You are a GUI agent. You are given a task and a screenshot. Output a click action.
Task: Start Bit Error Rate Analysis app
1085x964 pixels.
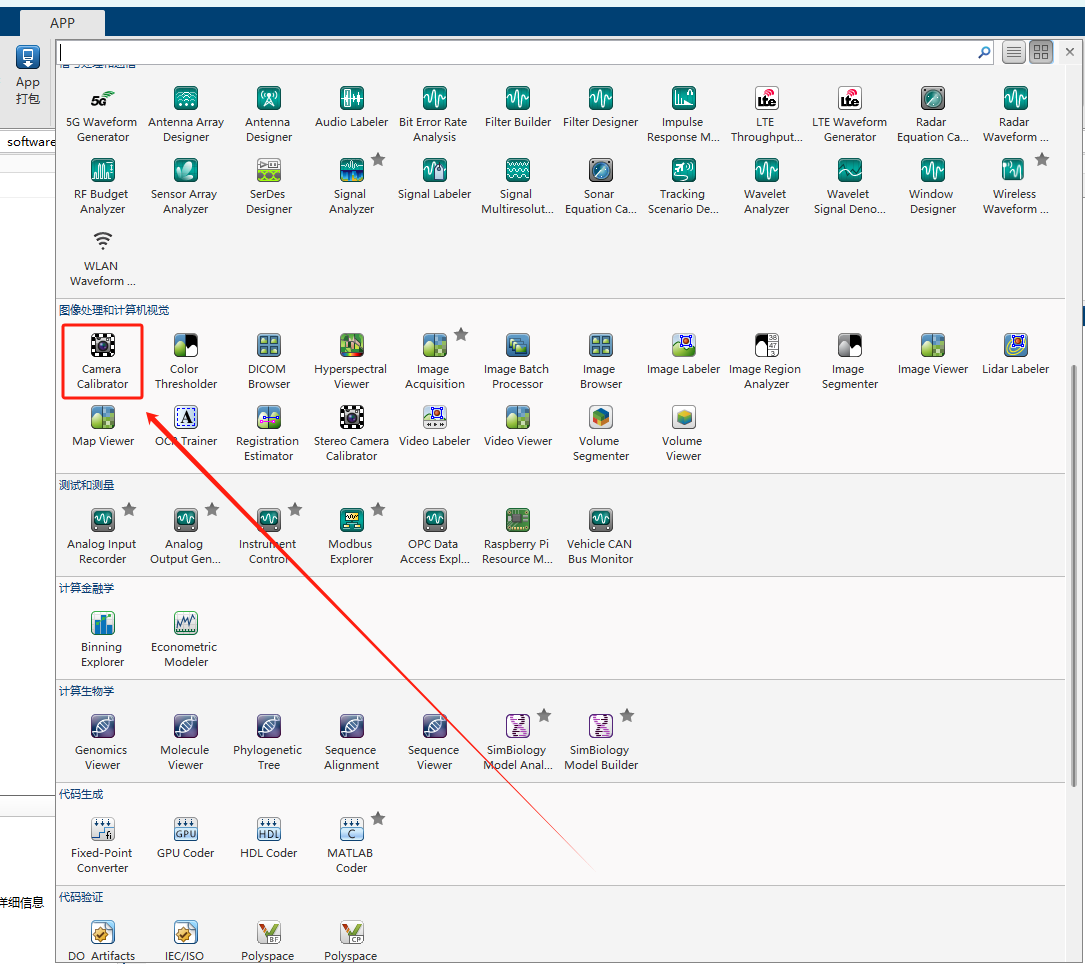coord(435,115)
